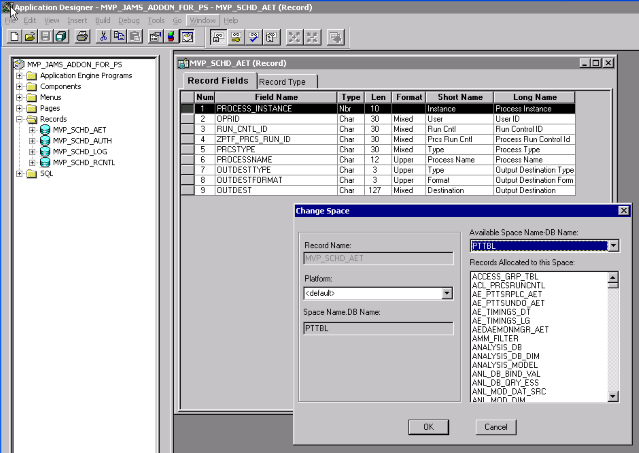Image resolution: width=639 pixels, height=453 pixels.
Task: Click the New document toolbar icon
Action: pos(14,37)
